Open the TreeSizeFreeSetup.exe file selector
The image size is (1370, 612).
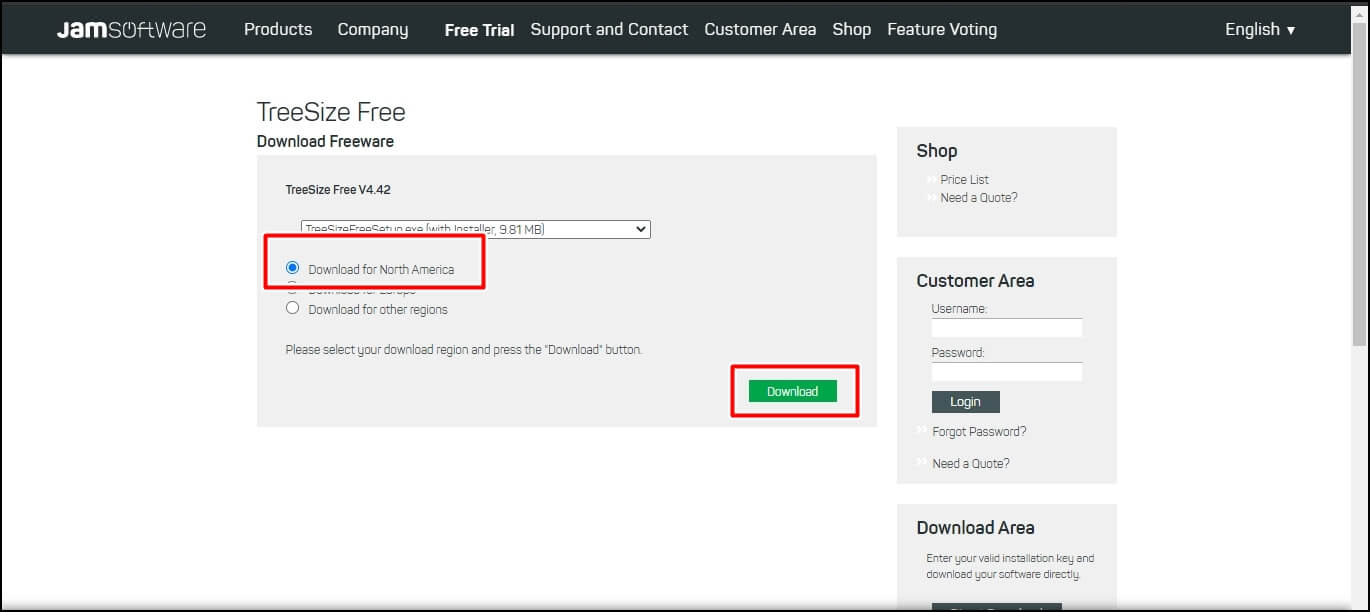[x=476, y=229]
